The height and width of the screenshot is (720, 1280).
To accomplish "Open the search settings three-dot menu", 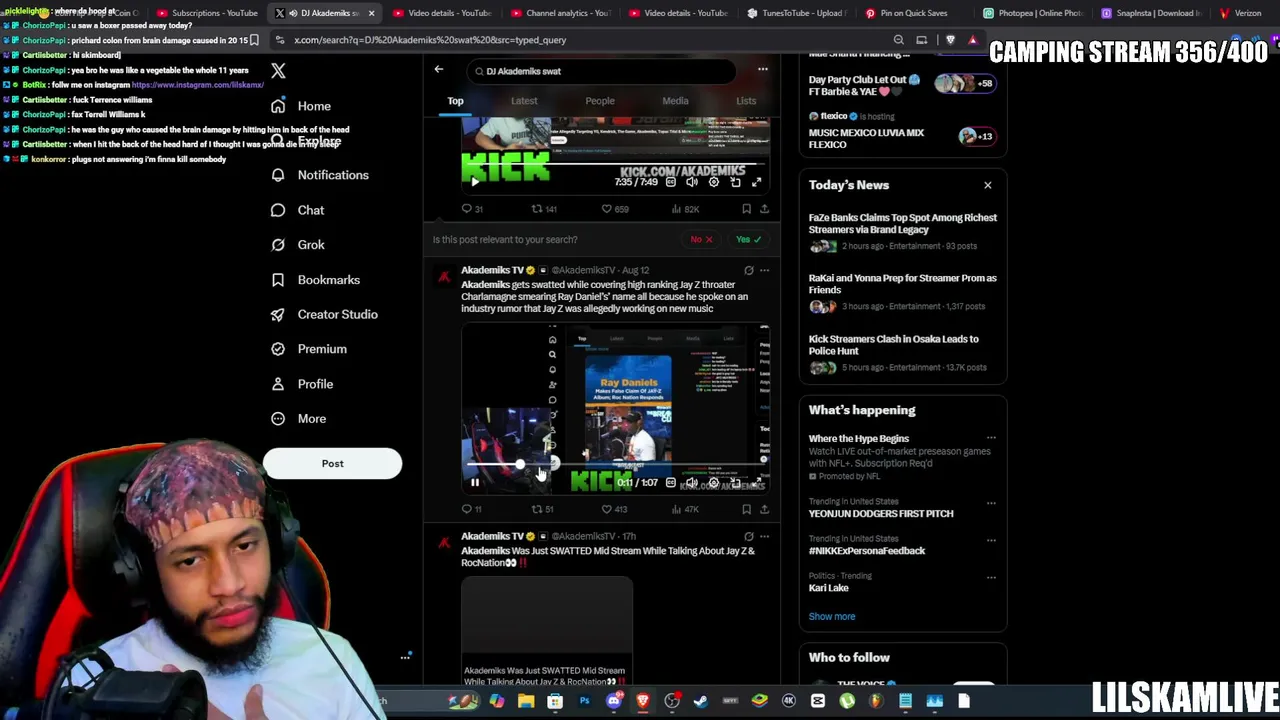I will tap(763, 69).
